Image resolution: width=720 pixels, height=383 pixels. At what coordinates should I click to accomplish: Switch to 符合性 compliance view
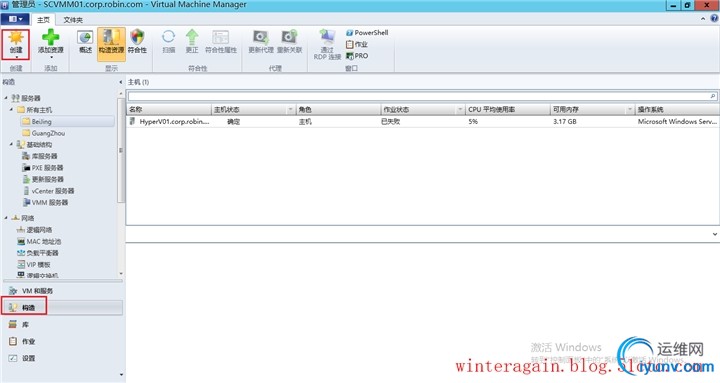click(137, 42)
